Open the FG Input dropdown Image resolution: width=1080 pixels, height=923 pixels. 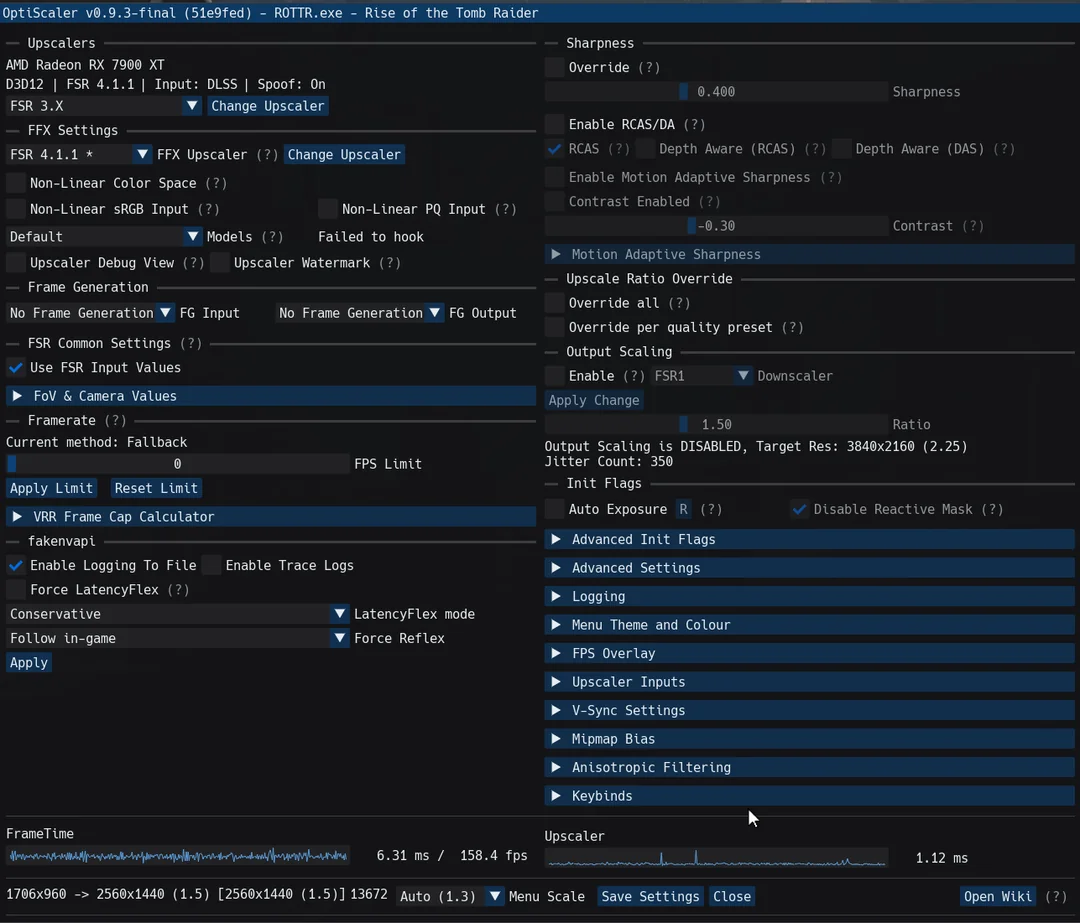click(x=90, y=313)
